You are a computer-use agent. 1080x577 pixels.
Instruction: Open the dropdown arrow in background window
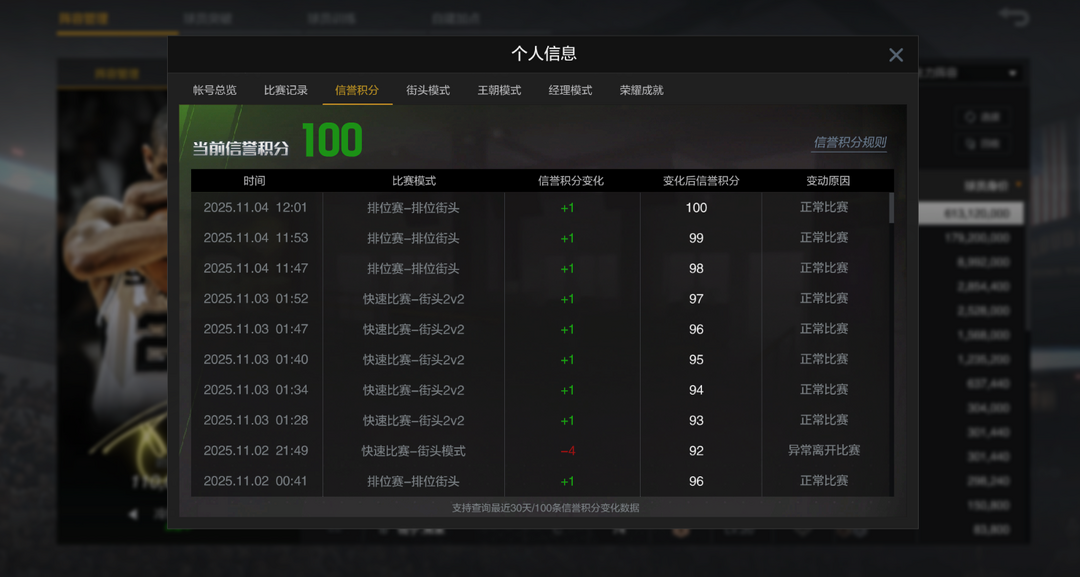tap(1012, 73)
